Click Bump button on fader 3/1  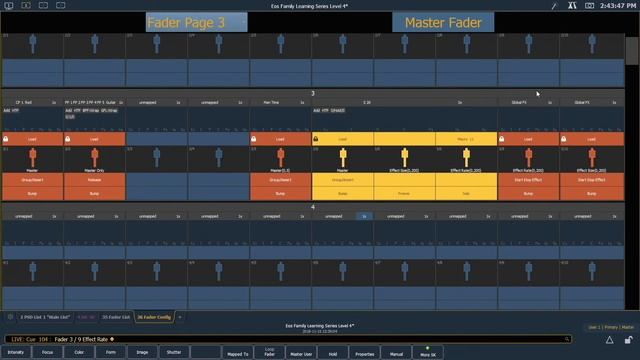click(x=33, y=193)
